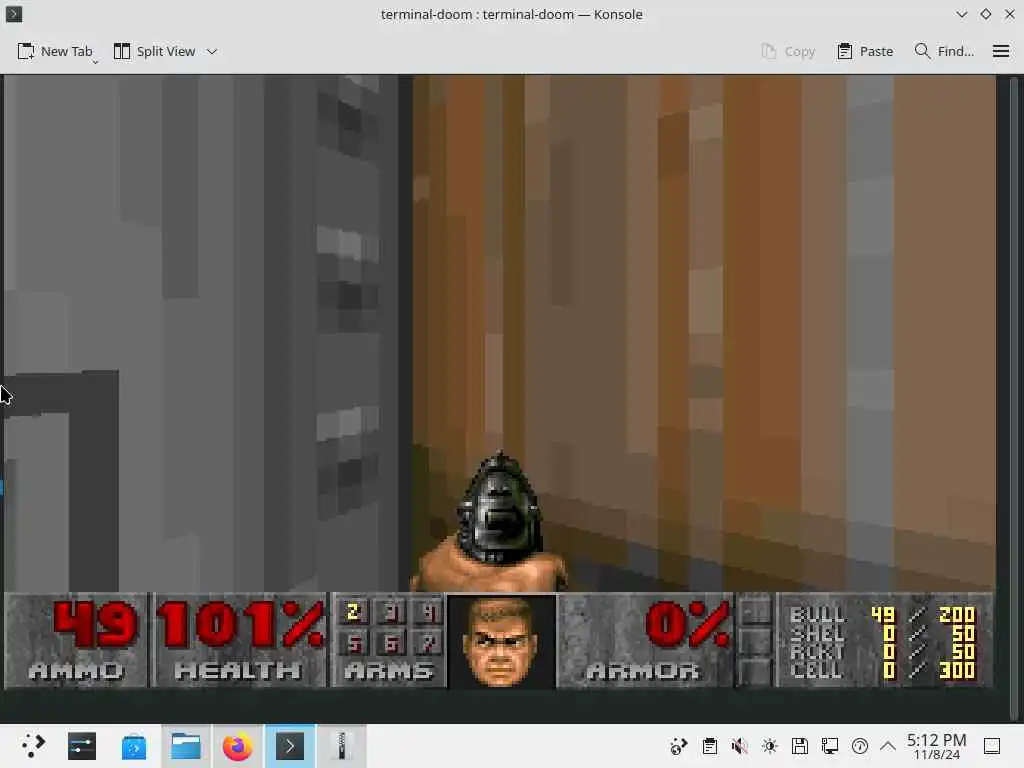Viewport: 1024px width, 768px height.
Task: Launch the Discover software center
Action: 134,746
